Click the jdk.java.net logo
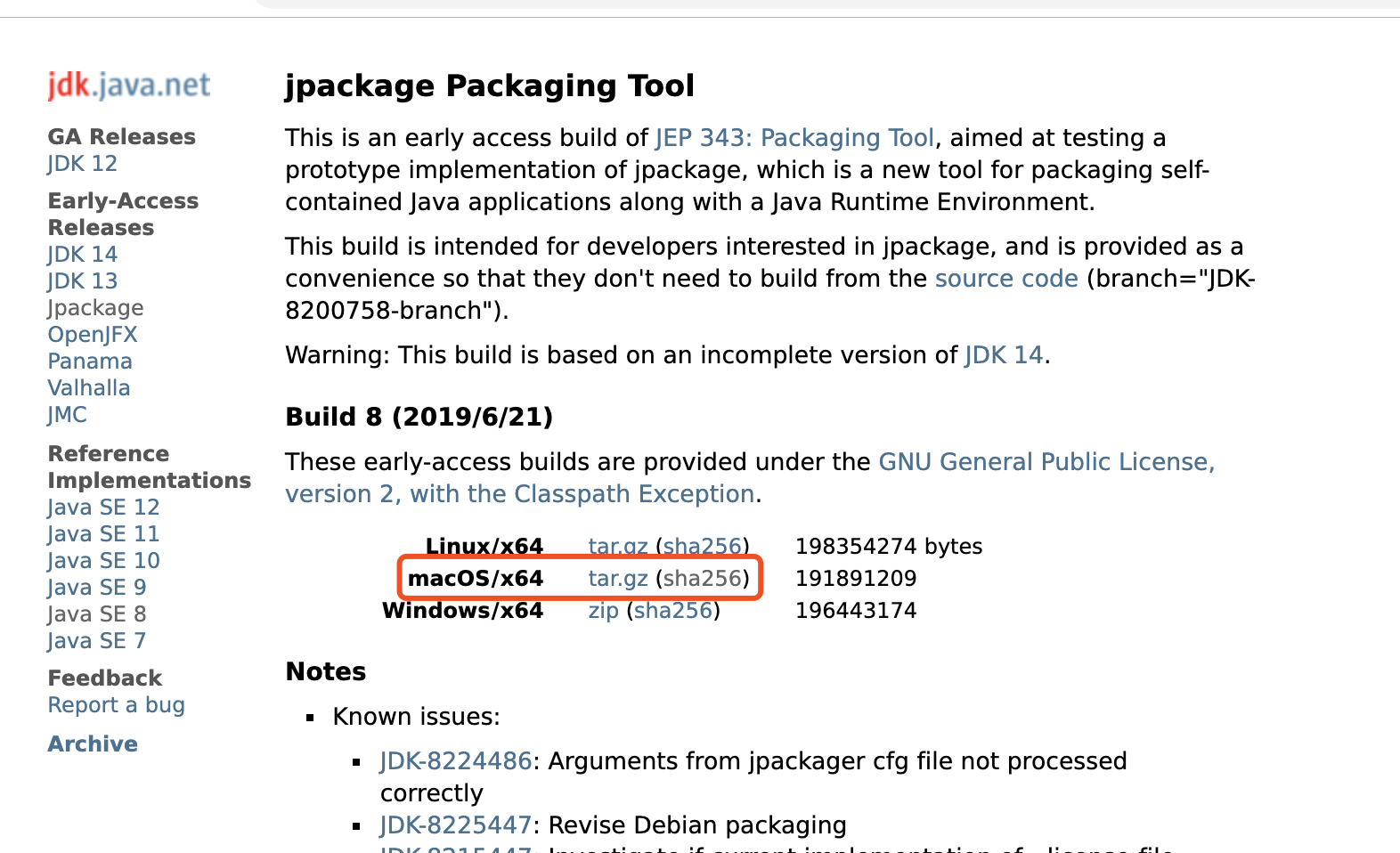1400x853 pixels. click(127, 85)
